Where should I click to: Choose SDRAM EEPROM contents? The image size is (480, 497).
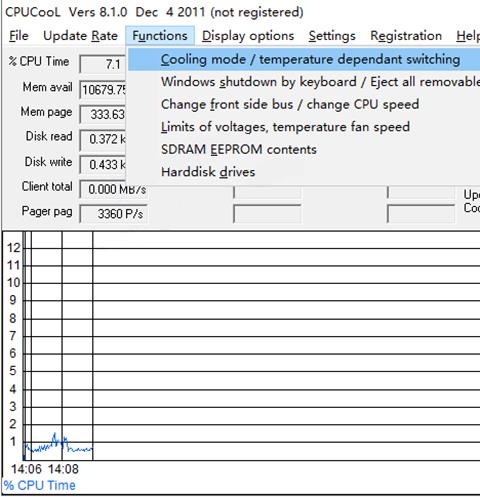[304, 149]
